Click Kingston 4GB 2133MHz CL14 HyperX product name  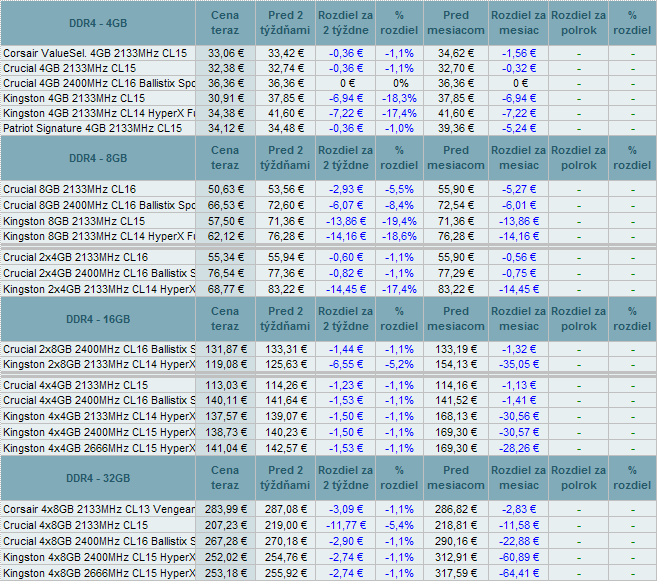click(x=99, y=114)
